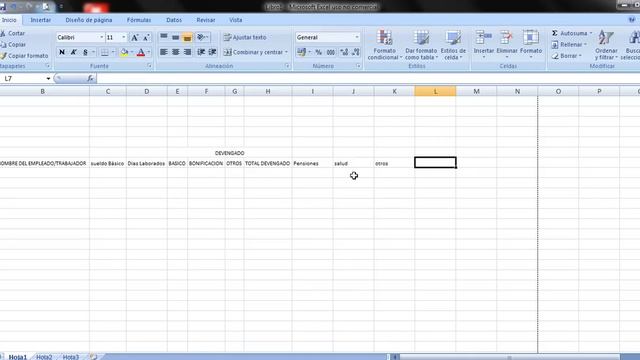Image resolution: width=640 pixels, height=360 pixels.
Task: Switch to the Datos tab
Action: point(174,20)
